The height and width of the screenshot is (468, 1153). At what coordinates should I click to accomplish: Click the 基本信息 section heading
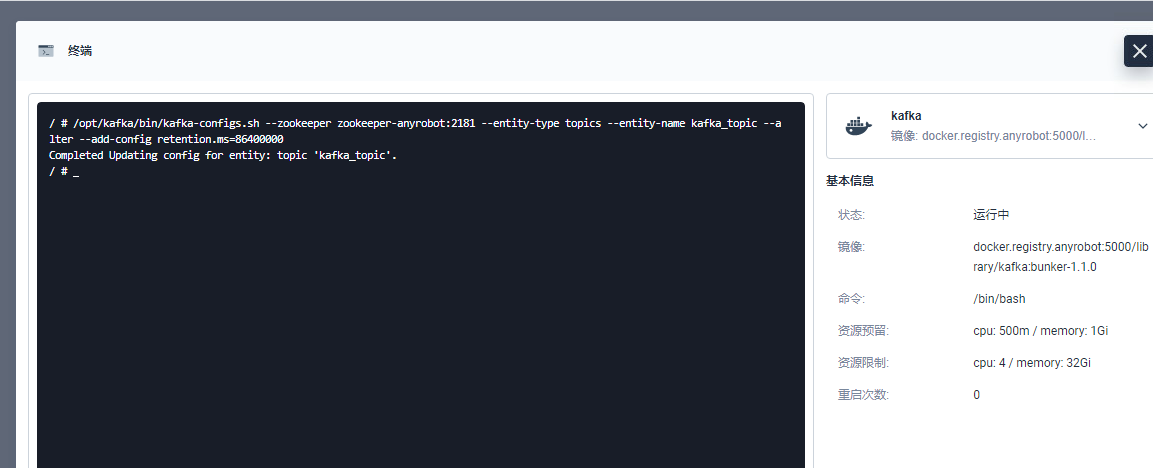tap(849, 181)
